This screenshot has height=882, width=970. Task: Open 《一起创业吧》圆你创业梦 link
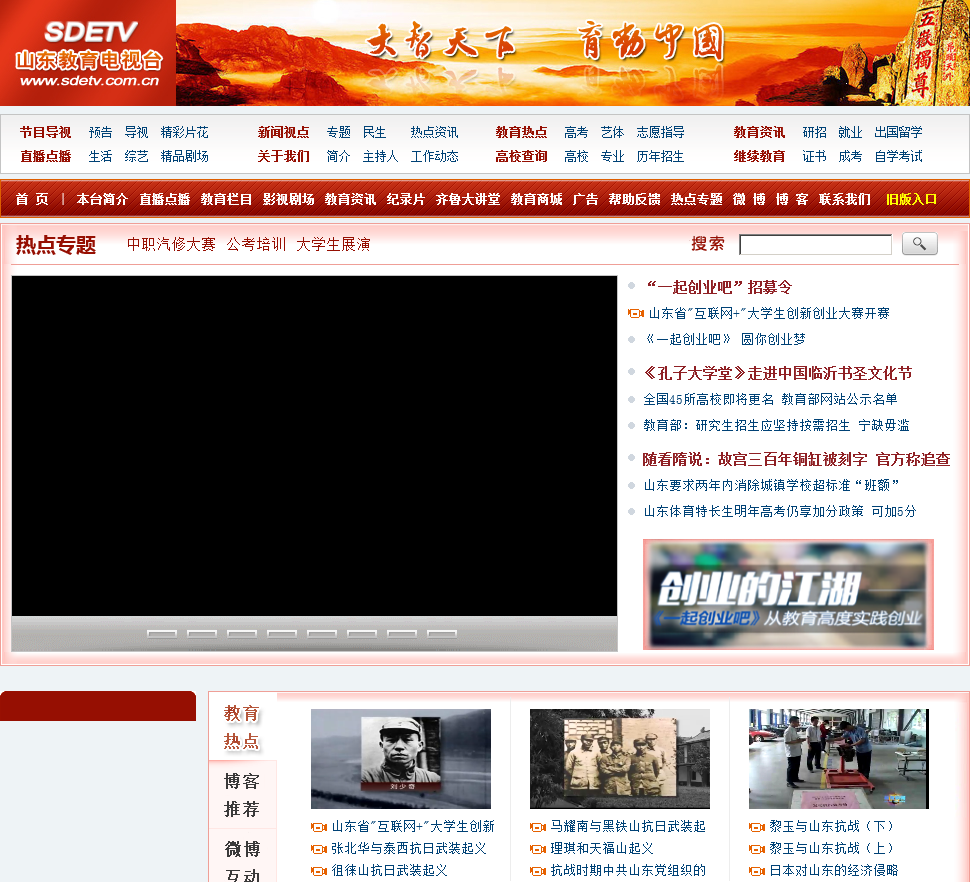(724, 340)
